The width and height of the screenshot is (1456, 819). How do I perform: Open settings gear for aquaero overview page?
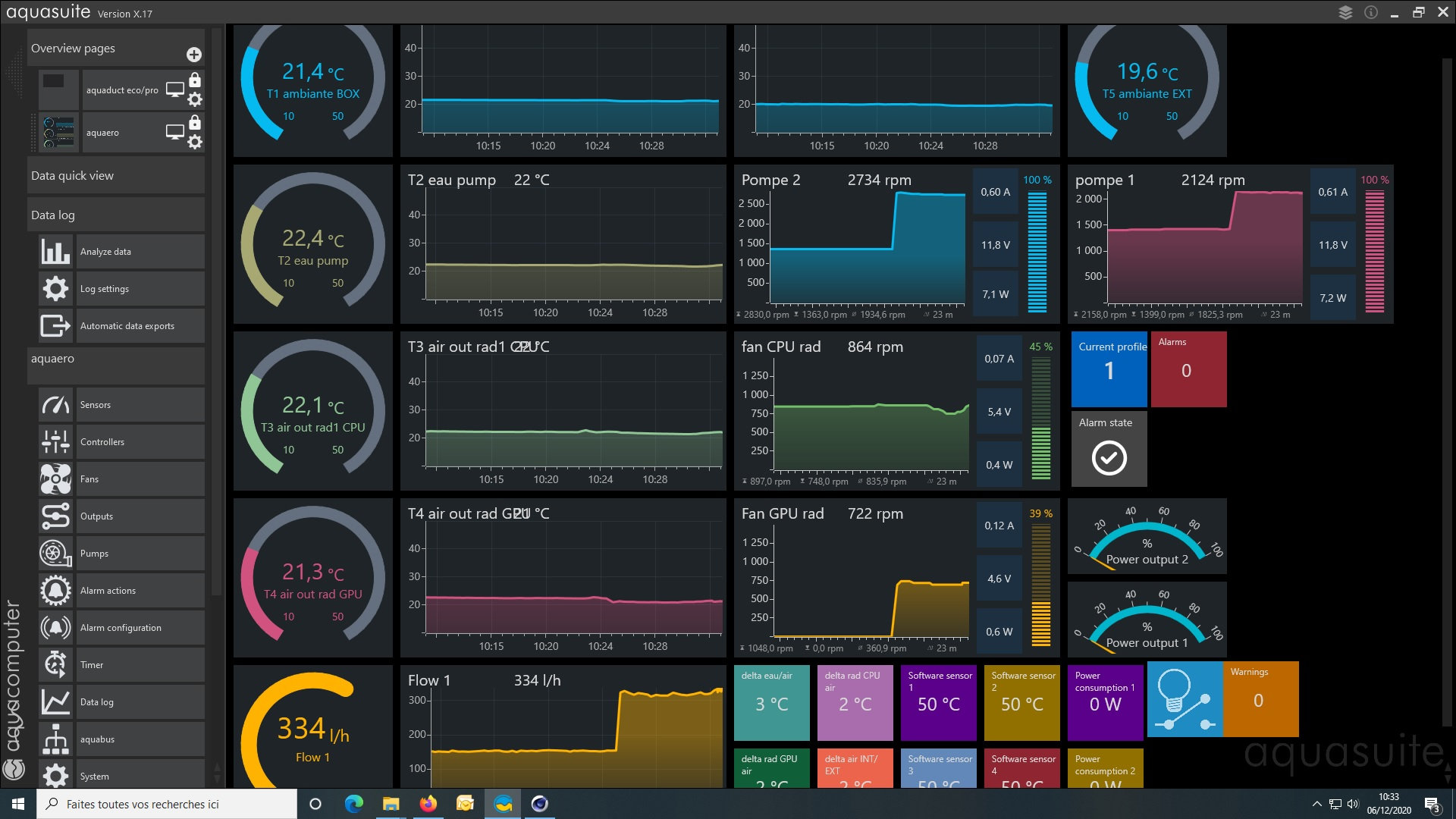tap(195, 142)
